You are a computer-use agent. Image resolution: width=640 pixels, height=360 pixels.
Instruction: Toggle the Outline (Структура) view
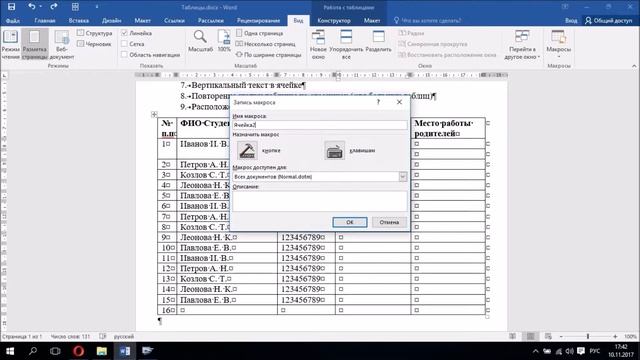coord(95,33)
